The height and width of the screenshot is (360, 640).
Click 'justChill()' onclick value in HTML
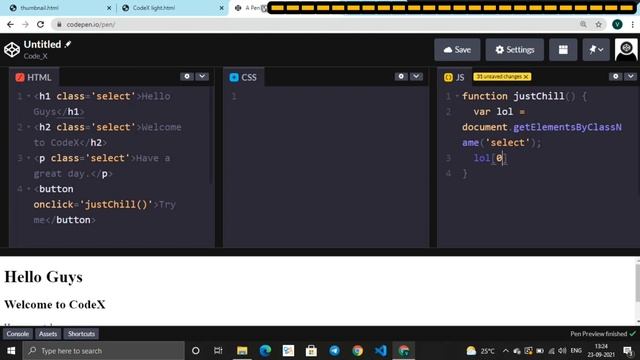click(116, 204)
